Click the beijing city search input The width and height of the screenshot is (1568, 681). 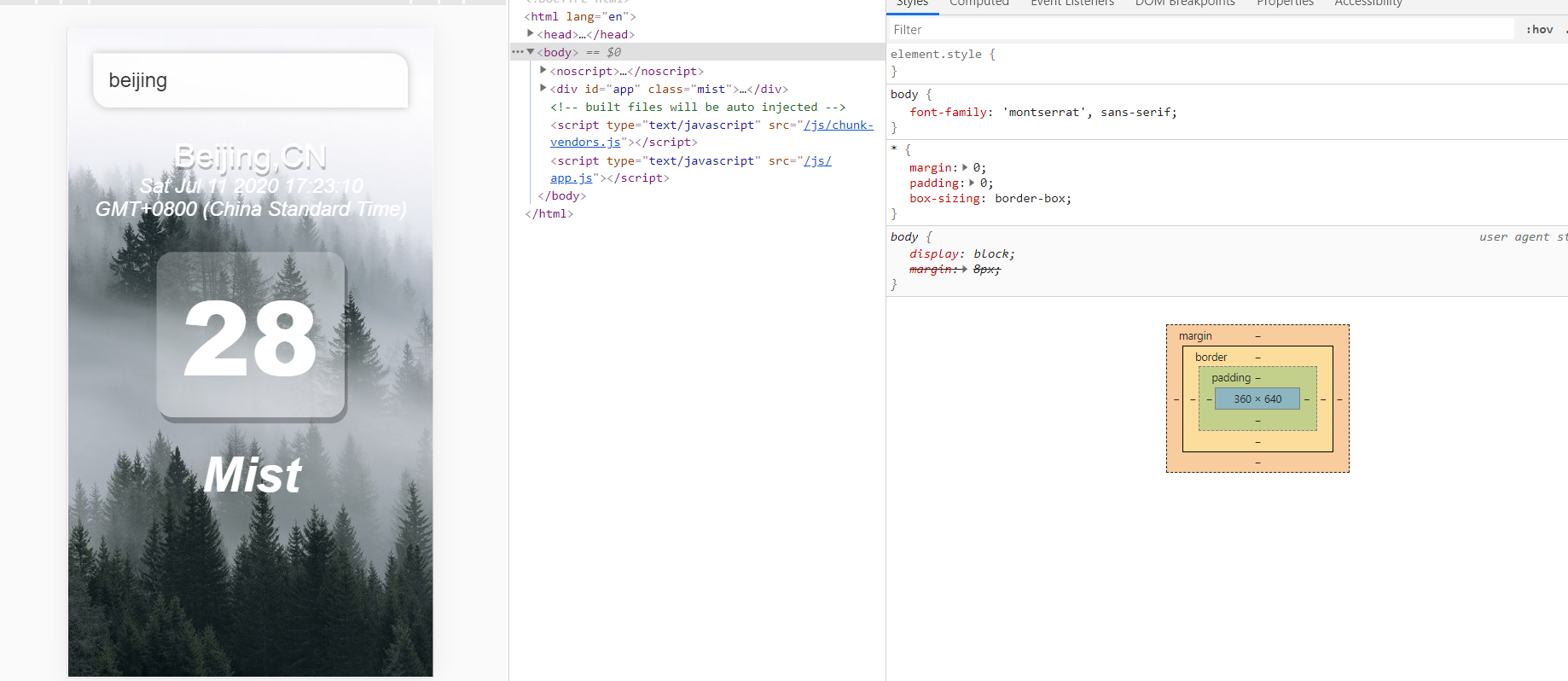(250, 80)
